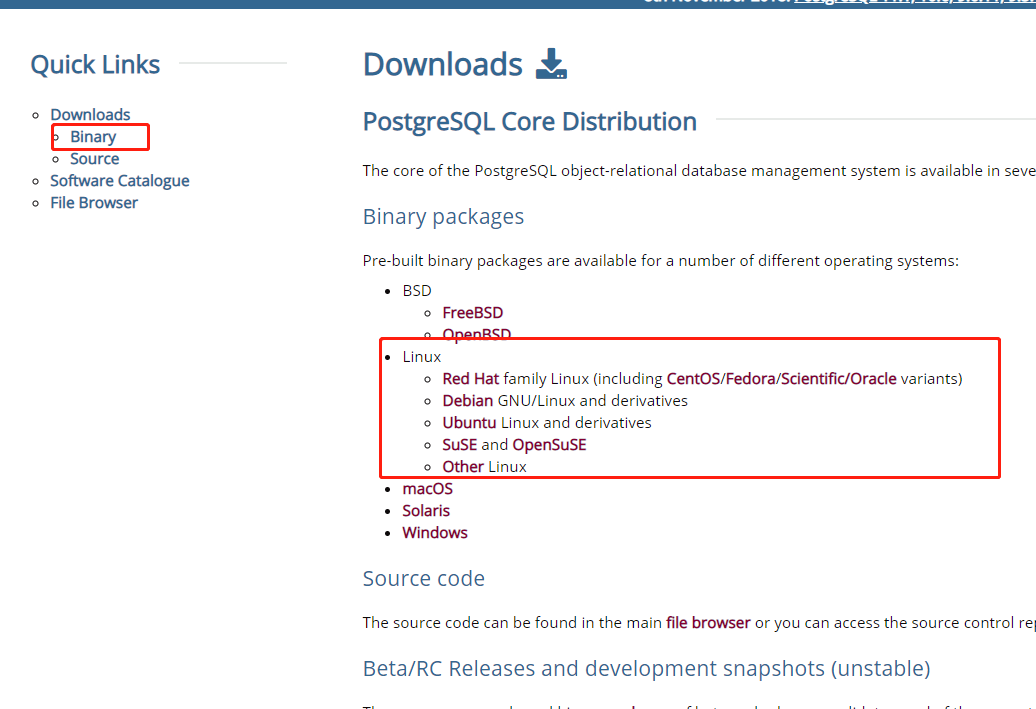1036x709 pixels.
Task: Open the Oracle variant link
Action: click(x=873, y=379)
